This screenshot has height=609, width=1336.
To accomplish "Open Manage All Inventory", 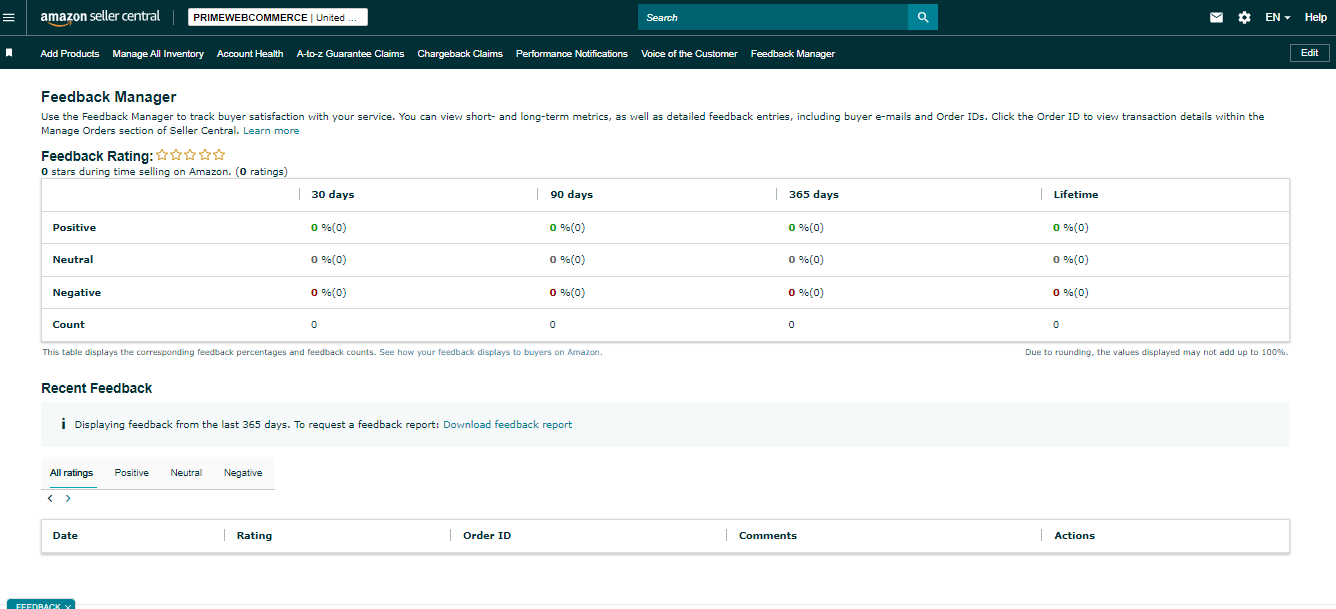I will [x=158, y=54].
